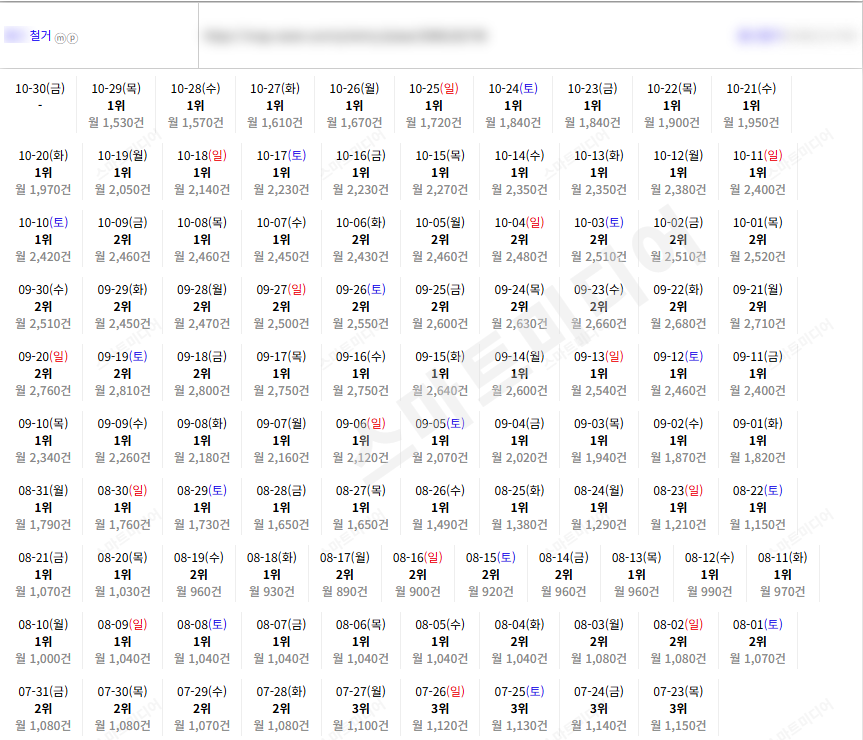863x740 pixels.
Task: Click the 2위 rank under 10-06(화)
Action: click(x=361, y=240)
